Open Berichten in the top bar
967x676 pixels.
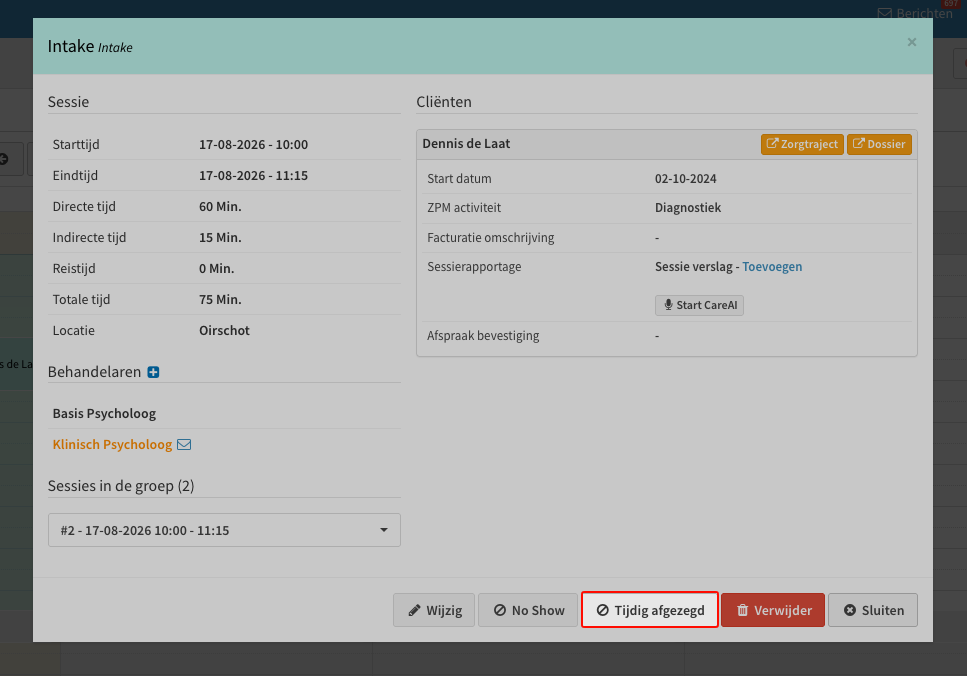(915, 13)
